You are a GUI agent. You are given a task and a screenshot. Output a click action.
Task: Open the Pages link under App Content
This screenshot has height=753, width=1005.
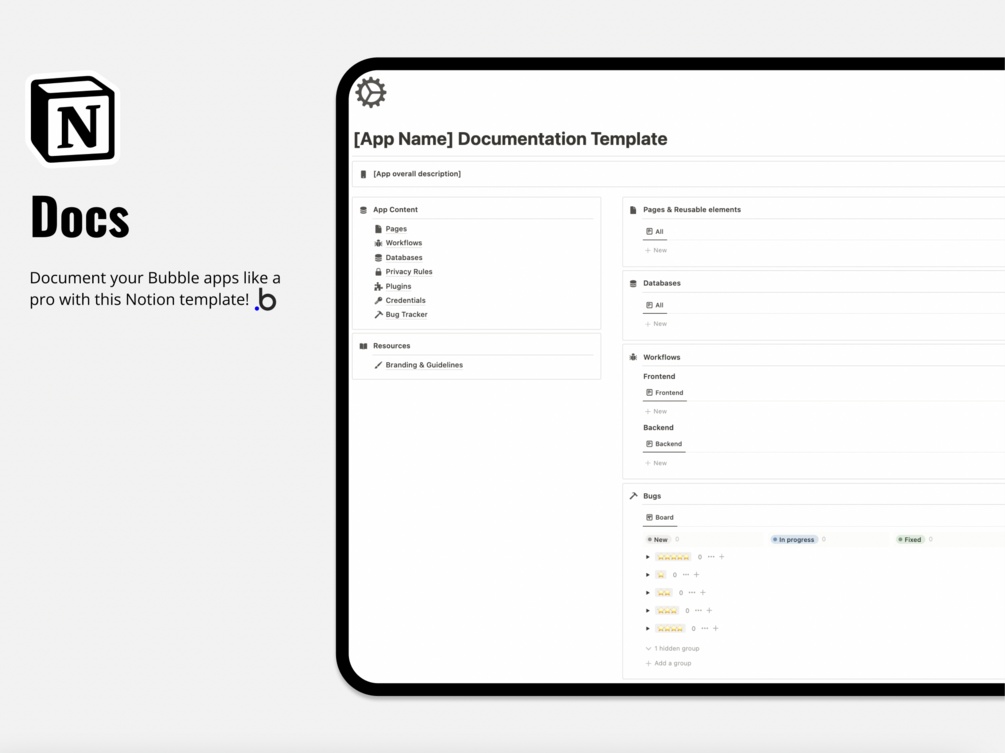pos(396,229)
